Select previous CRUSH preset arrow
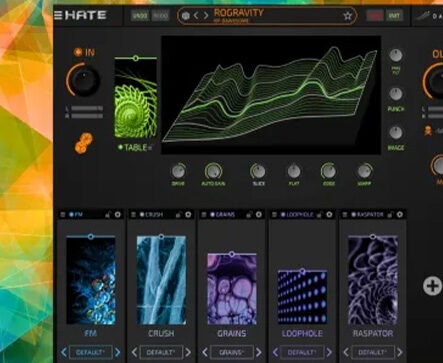 134,352
